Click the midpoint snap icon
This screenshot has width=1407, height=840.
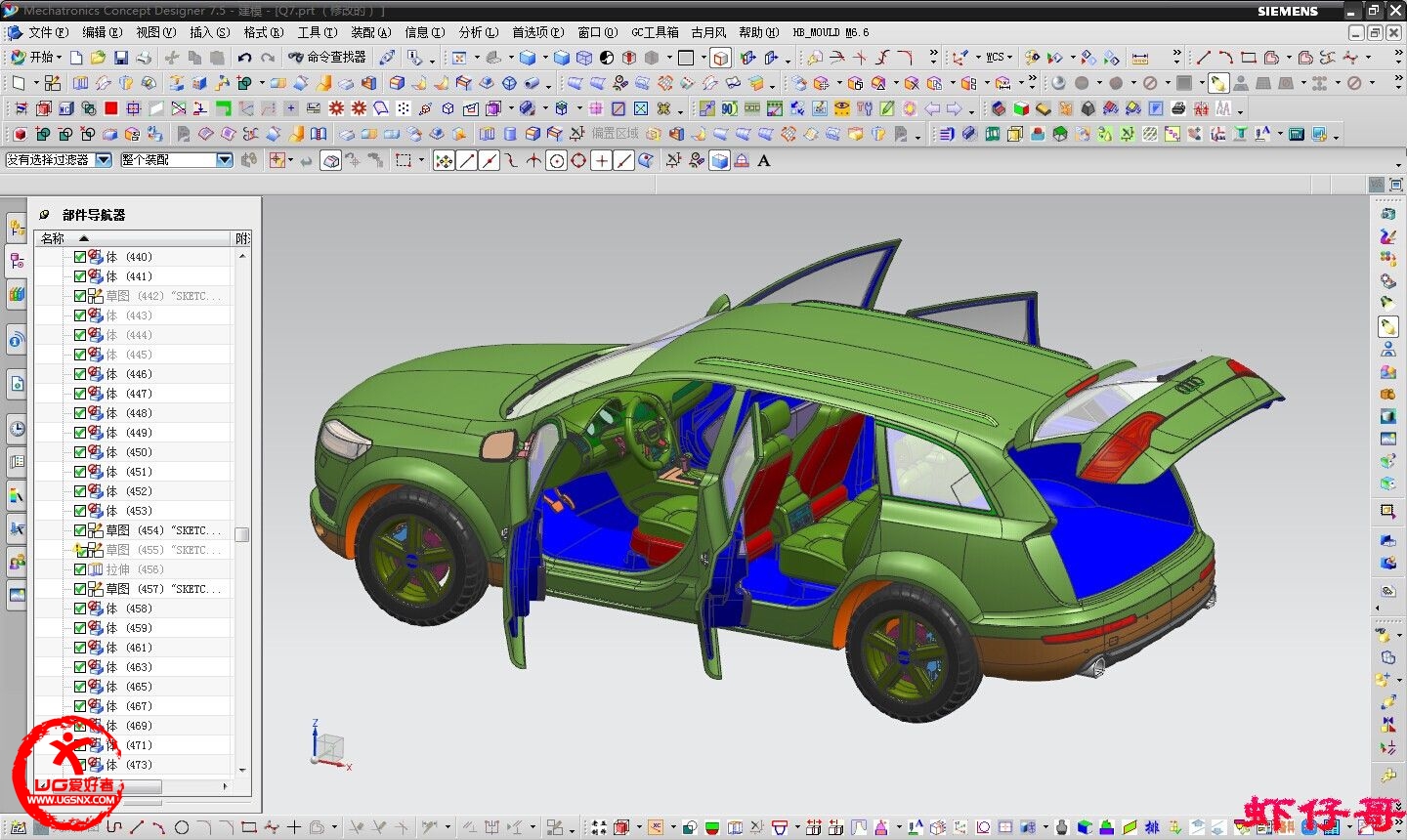click(x=490, y=160)
